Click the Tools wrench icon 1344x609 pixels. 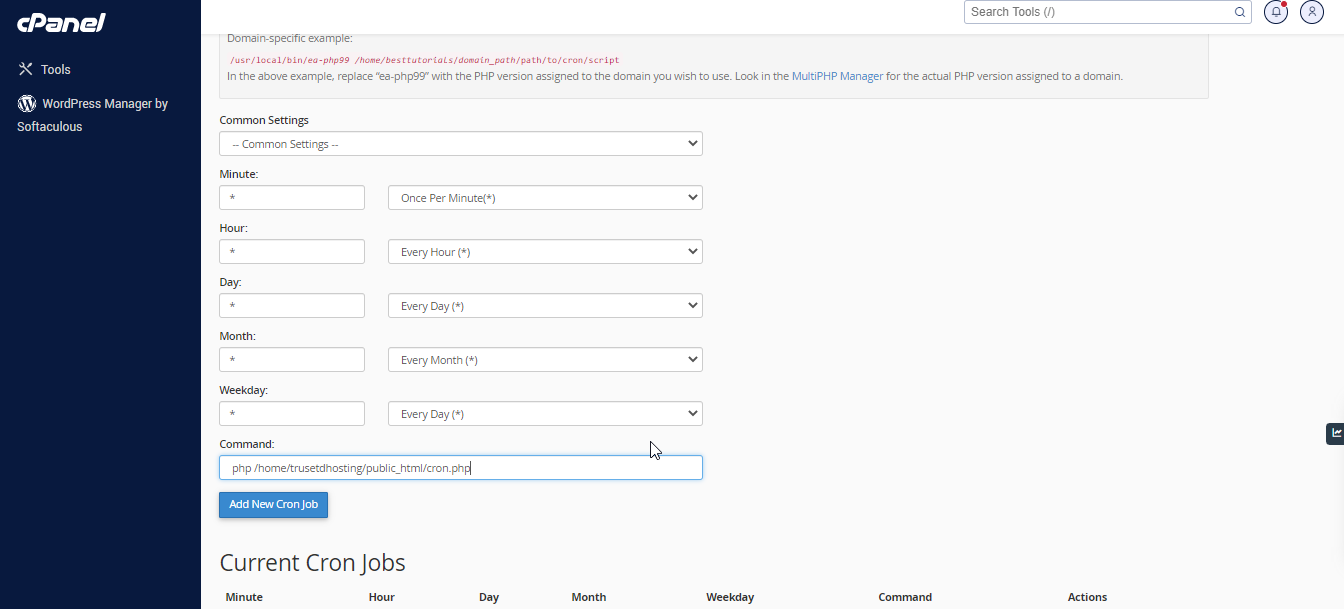26,69
